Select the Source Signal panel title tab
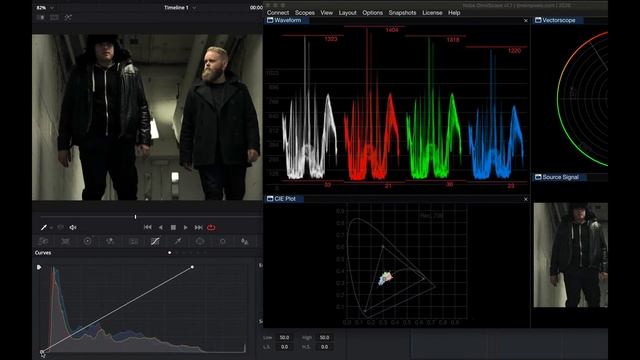 click(x=560, y=177)
